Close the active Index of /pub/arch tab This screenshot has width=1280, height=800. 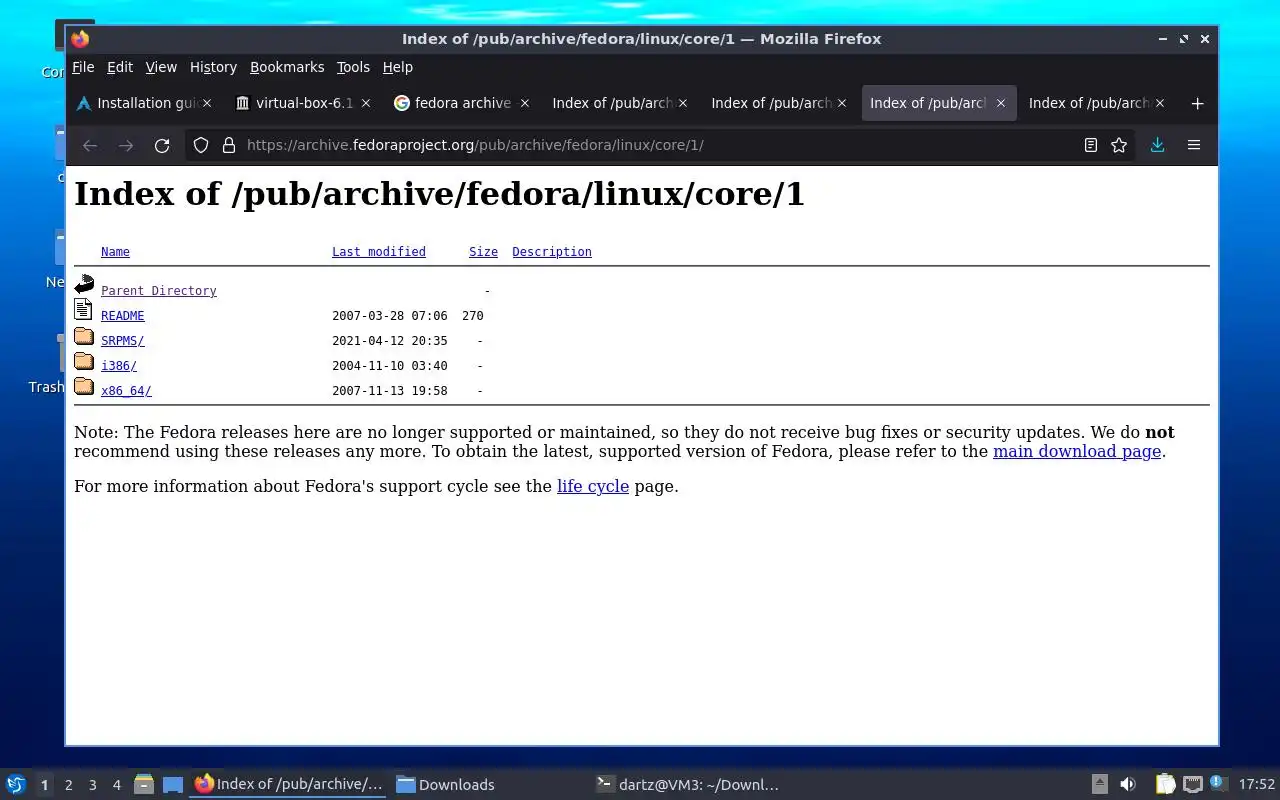pyautogui.click(x=1000, y=103)
